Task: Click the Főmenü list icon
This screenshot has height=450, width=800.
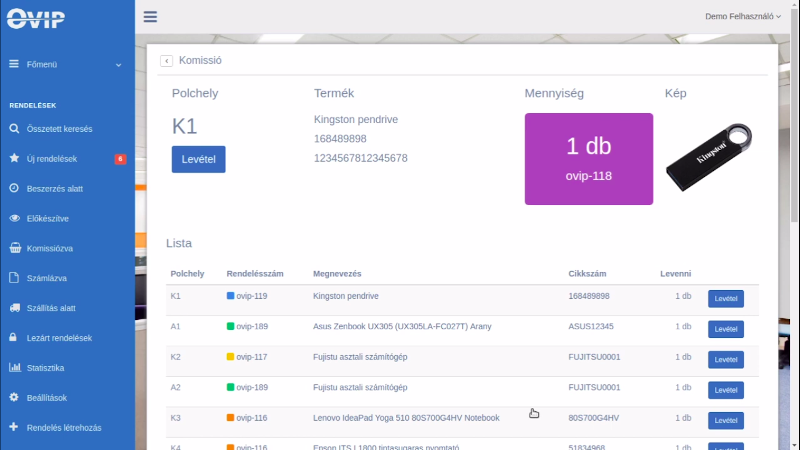Action: pyautogui.click(x=14, y=64)
